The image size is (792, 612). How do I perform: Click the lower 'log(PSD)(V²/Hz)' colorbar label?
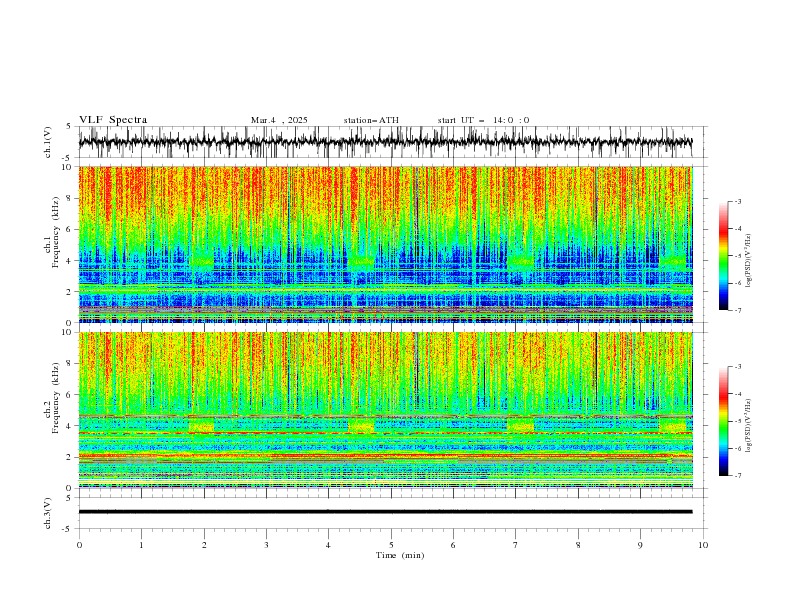(748, 425)
